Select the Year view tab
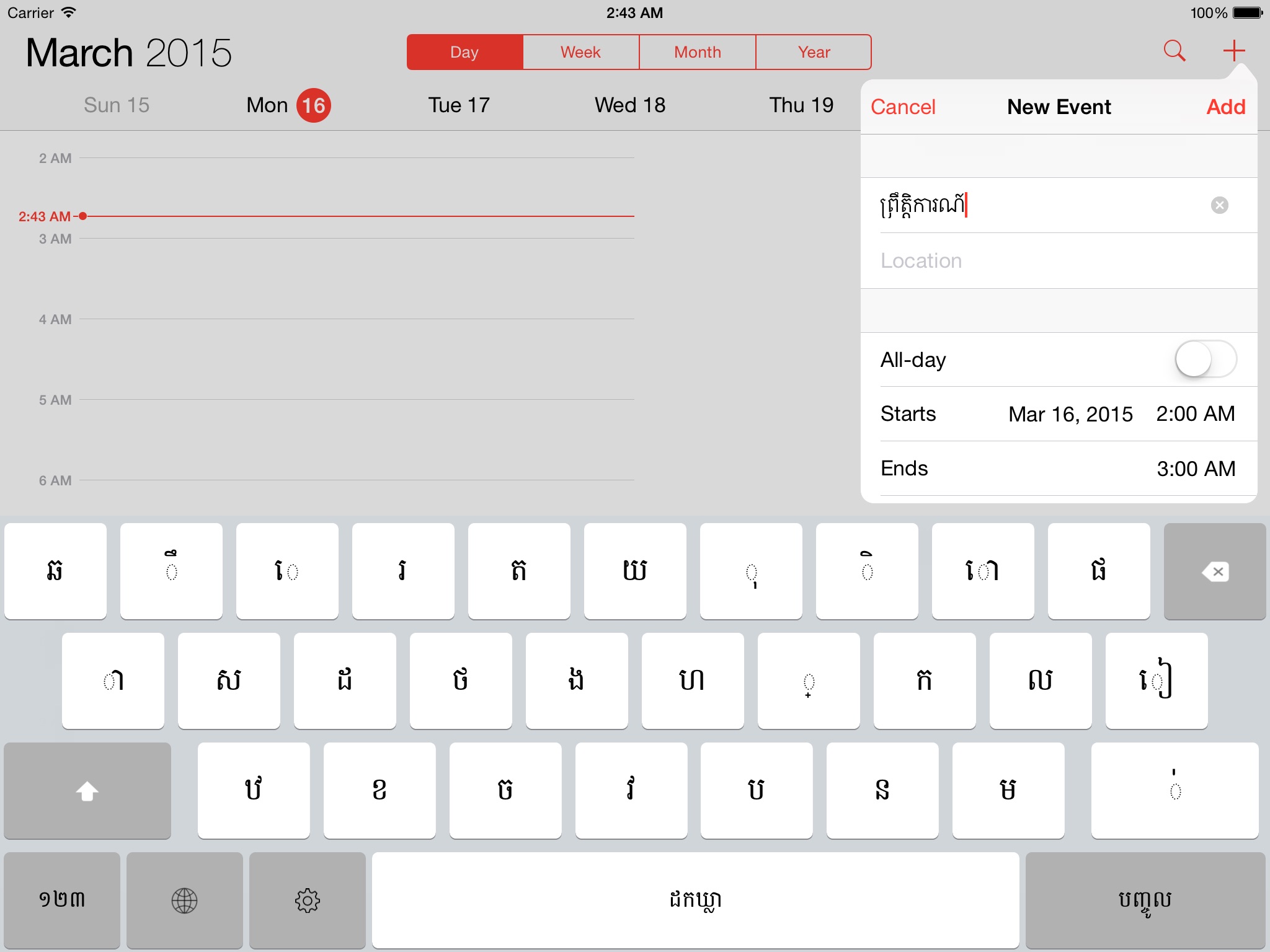This screenshot has width=1270, height=952. pyautogui.click(x=814, y=52)
